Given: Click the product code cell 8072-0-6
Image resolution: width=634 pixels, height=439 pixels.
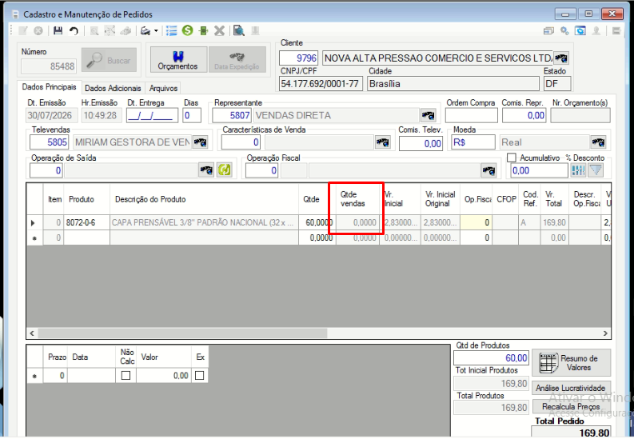Looking at the screenshot, I should 87,223.
